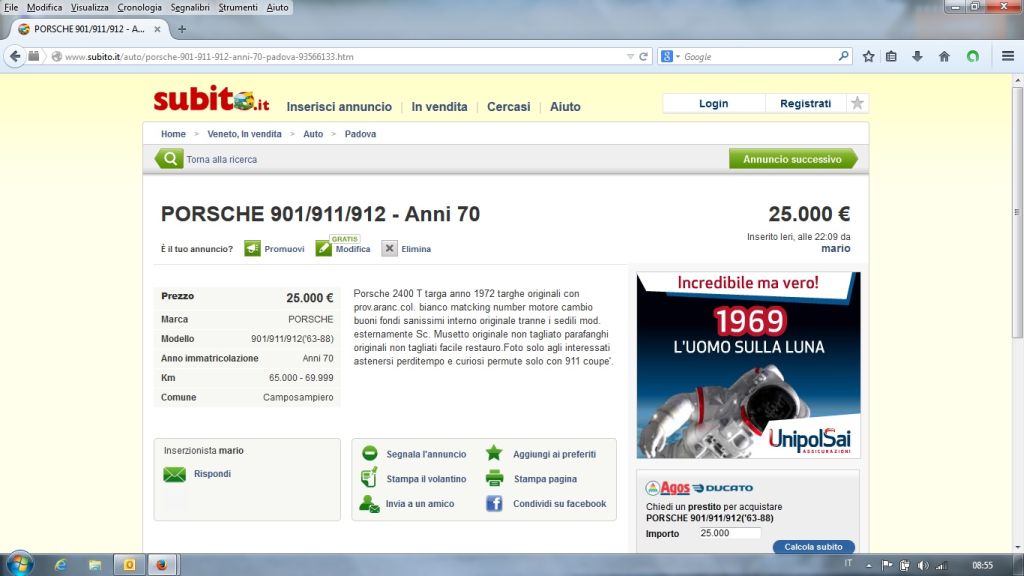This screenshot has width=1024, height=576.
Task: Click the Login button
Action: [713, 103]
